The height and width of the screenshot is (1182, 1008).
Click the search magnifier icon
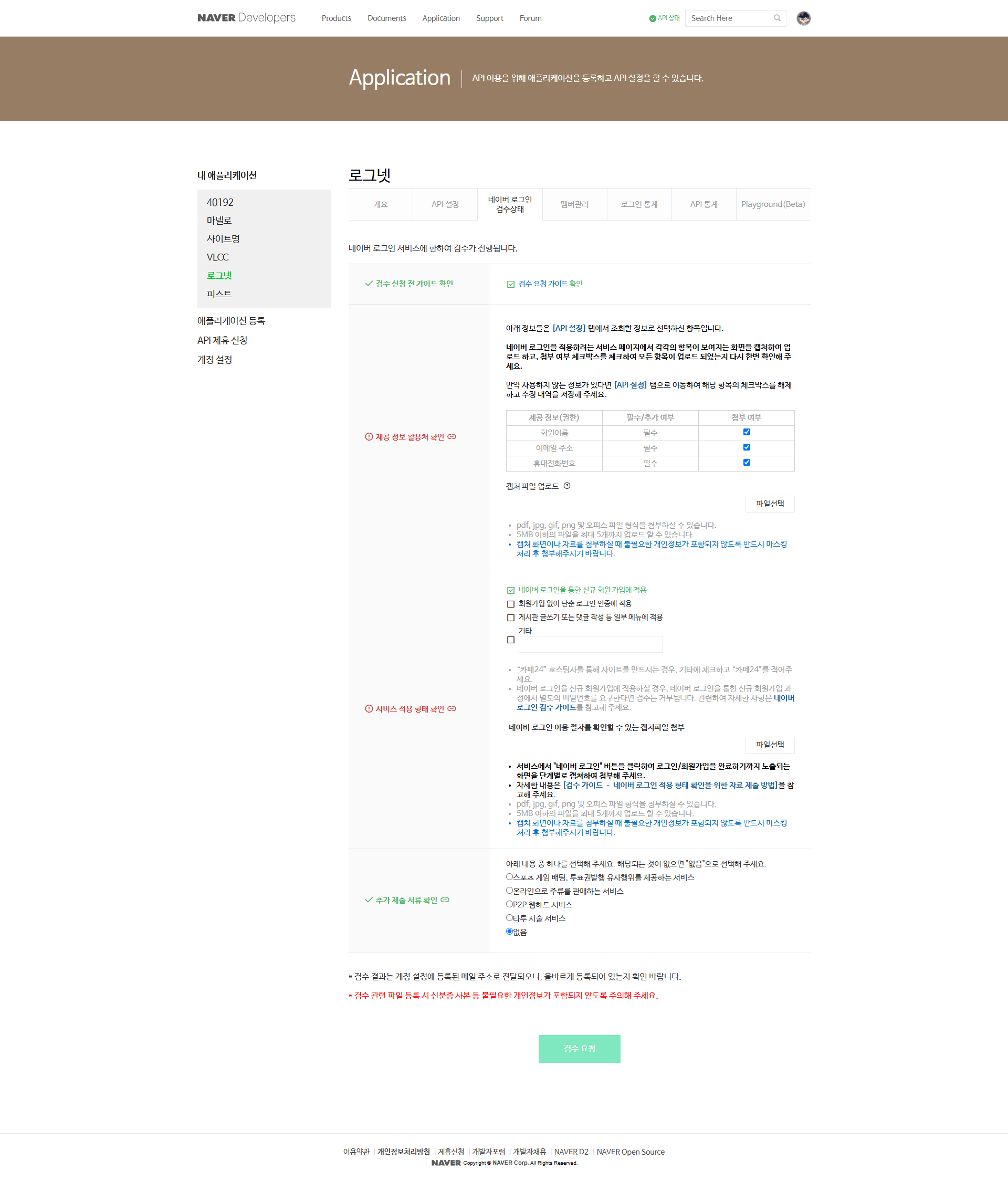click(x=777, y=18)
